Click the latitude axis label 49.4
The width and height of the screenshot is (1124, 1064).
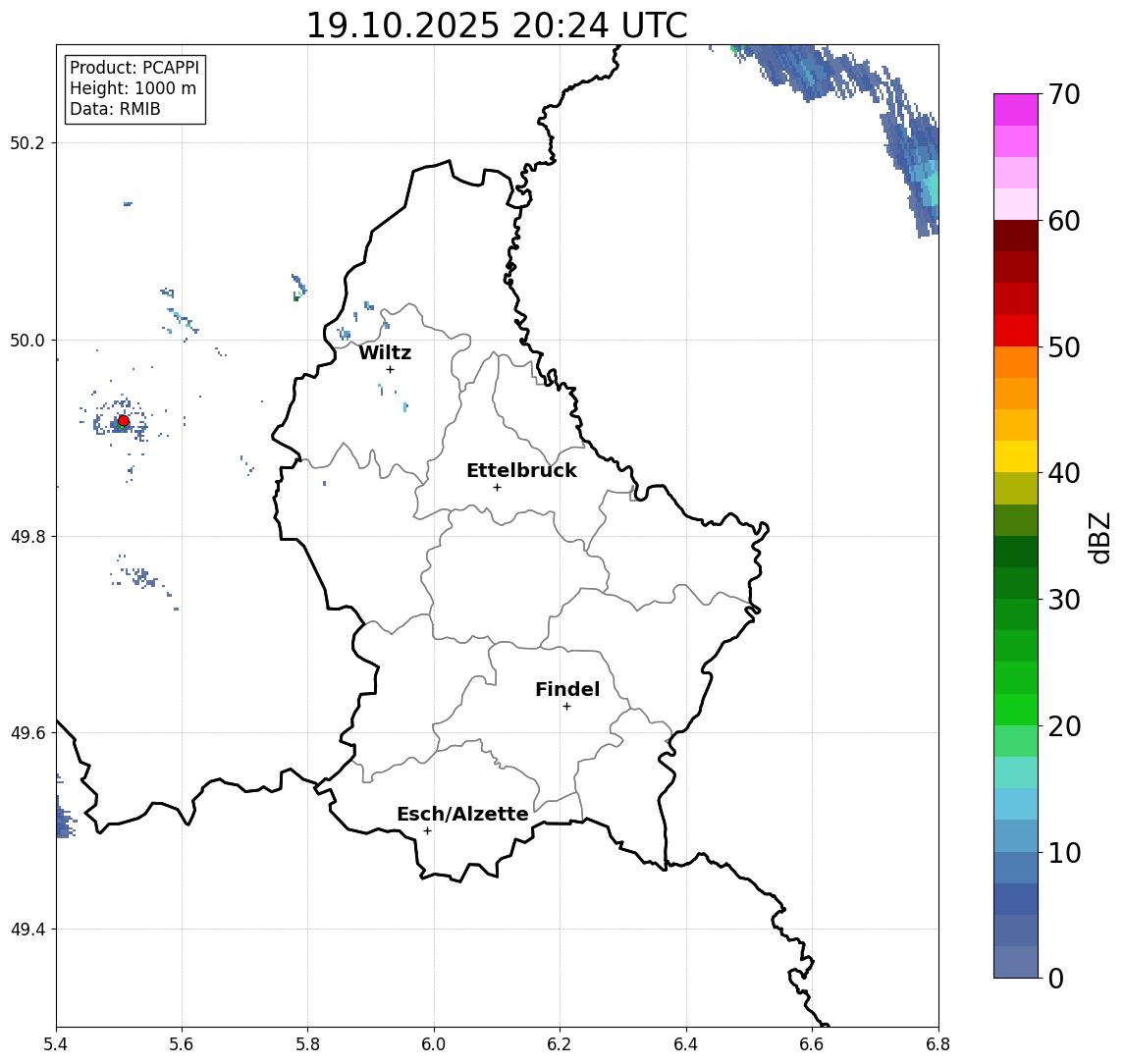click(x=27, y=930)
